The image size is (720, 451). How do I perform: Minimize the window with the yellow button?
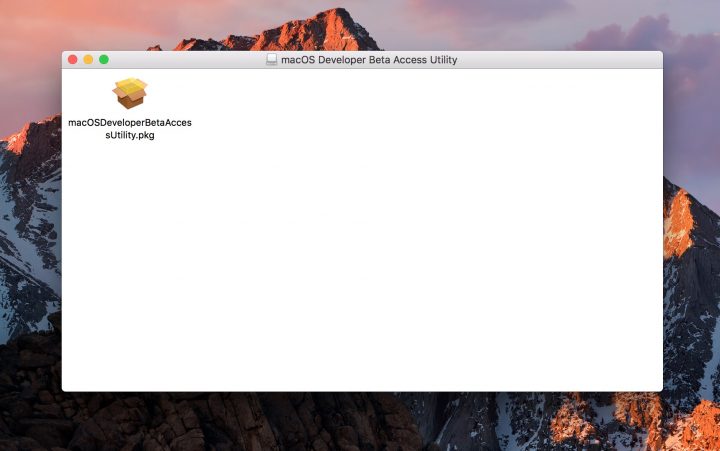point(88,59)
